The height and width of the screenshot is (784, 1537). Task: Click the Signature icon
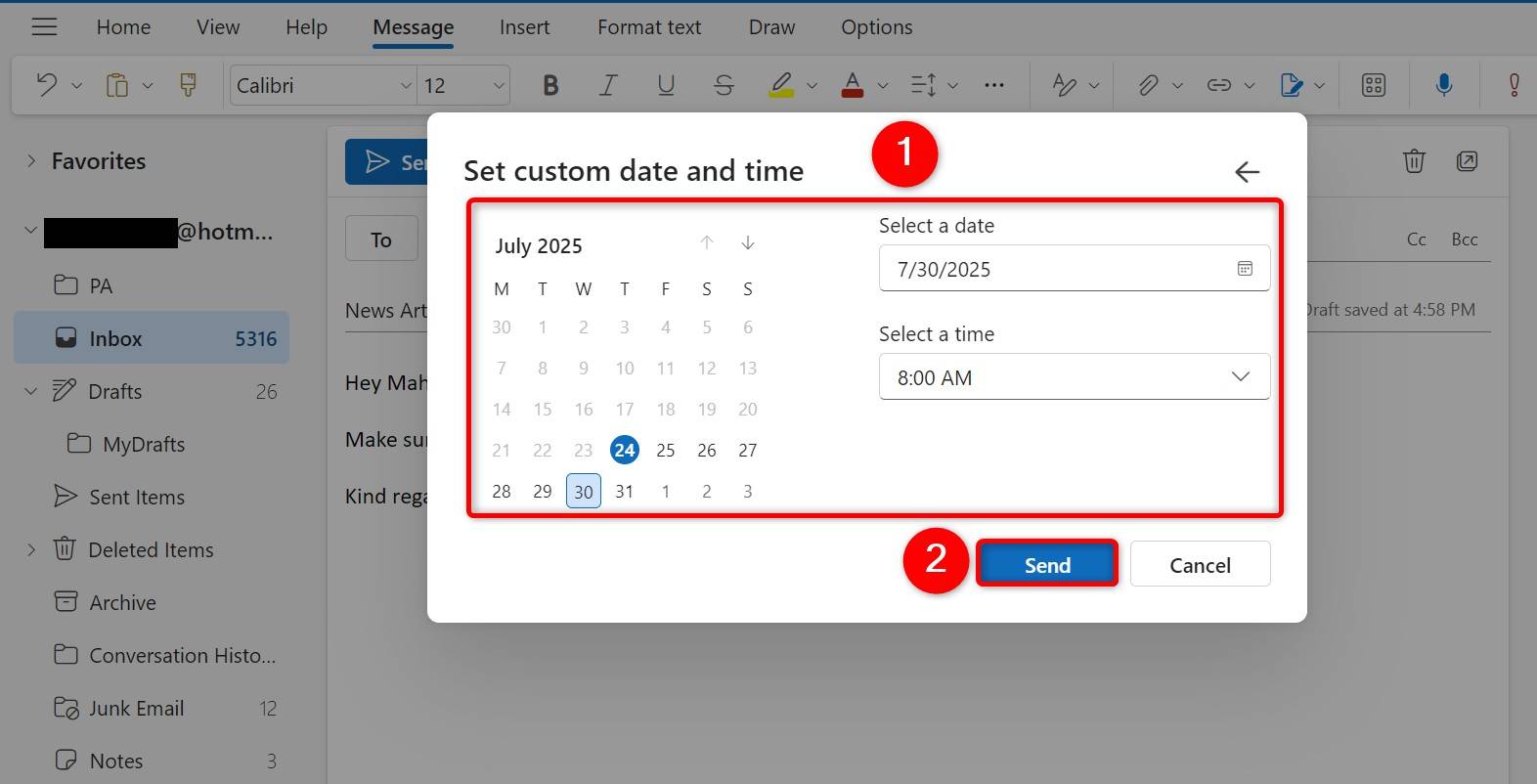pyautogui.click(x=1292, y=85)
